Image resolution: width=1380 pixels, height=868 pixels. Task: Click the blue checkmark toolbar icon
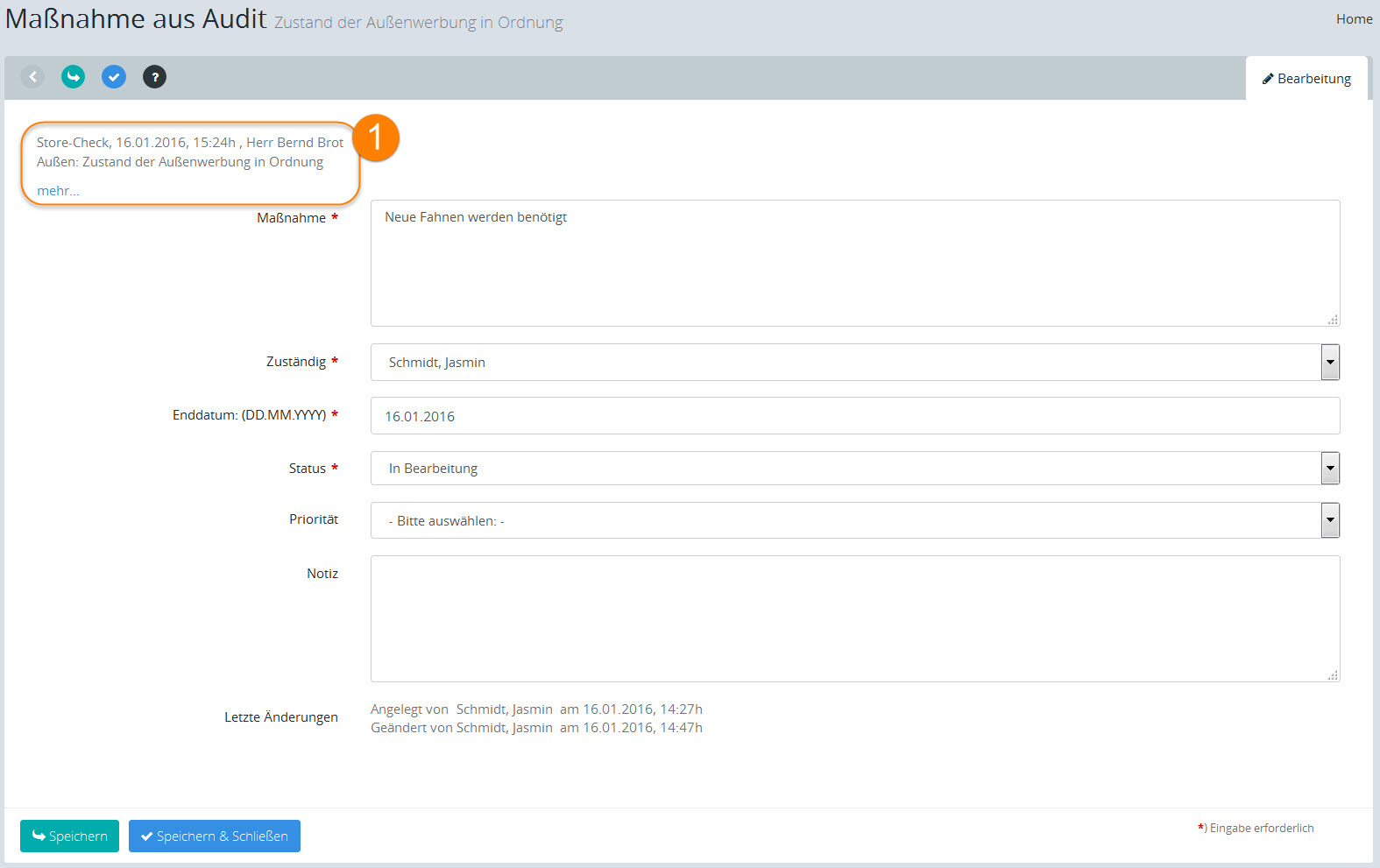[114, 77]
